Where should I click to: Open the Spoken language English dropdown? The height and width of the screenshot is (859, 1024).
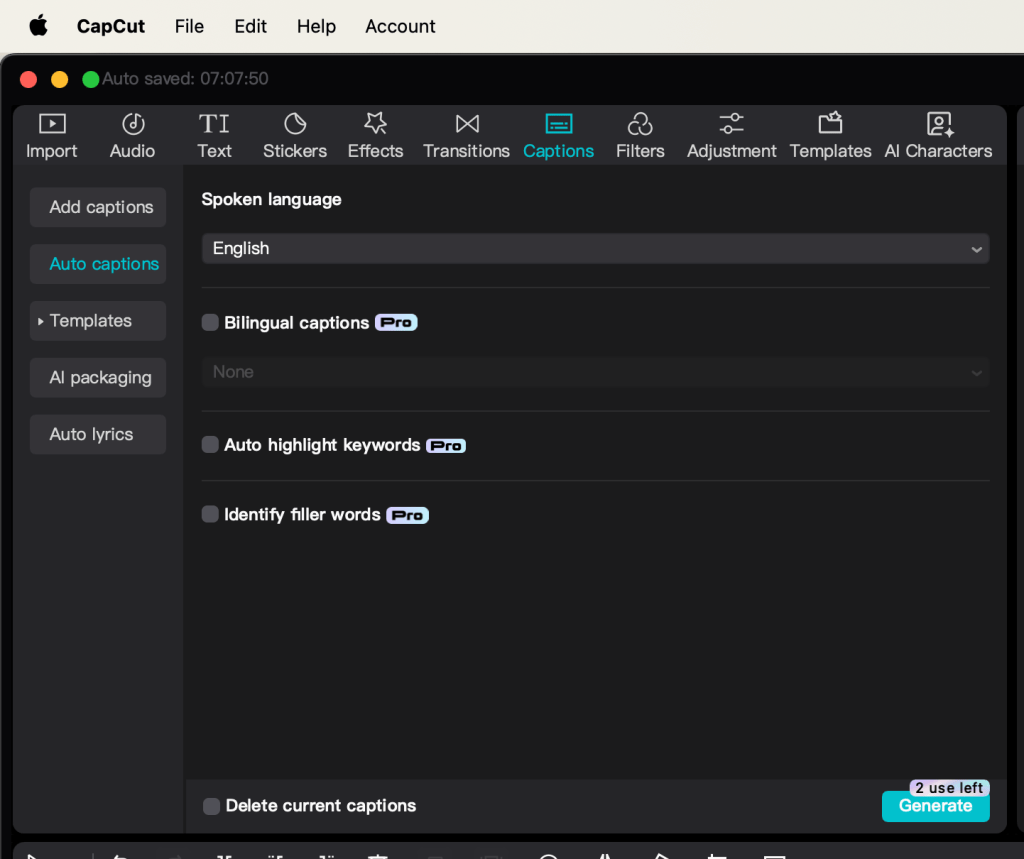tap(596, 249)
